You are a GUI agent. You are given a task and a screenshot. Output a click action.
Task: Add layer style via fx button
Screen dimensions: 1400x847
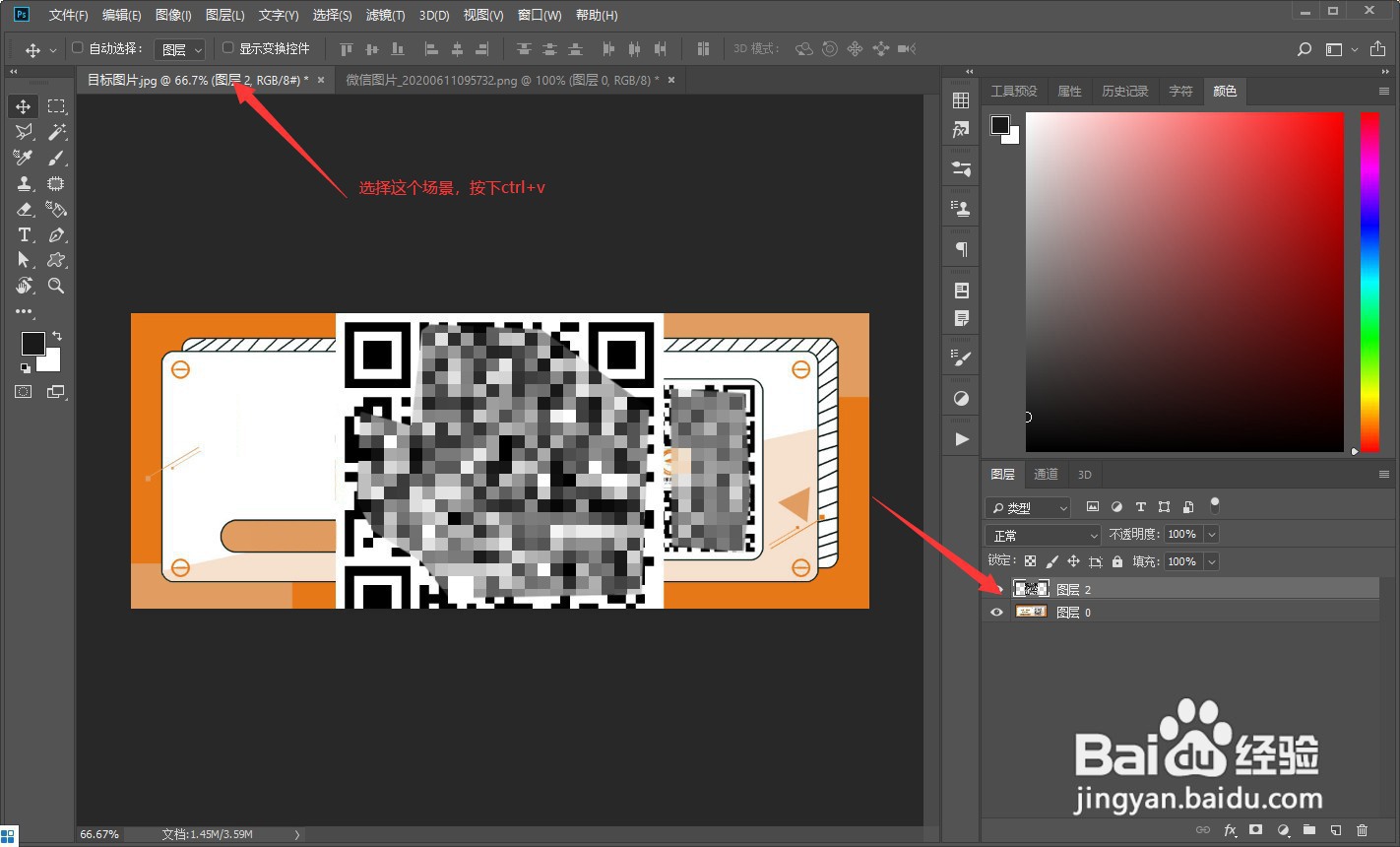(x=1230, y=830)
